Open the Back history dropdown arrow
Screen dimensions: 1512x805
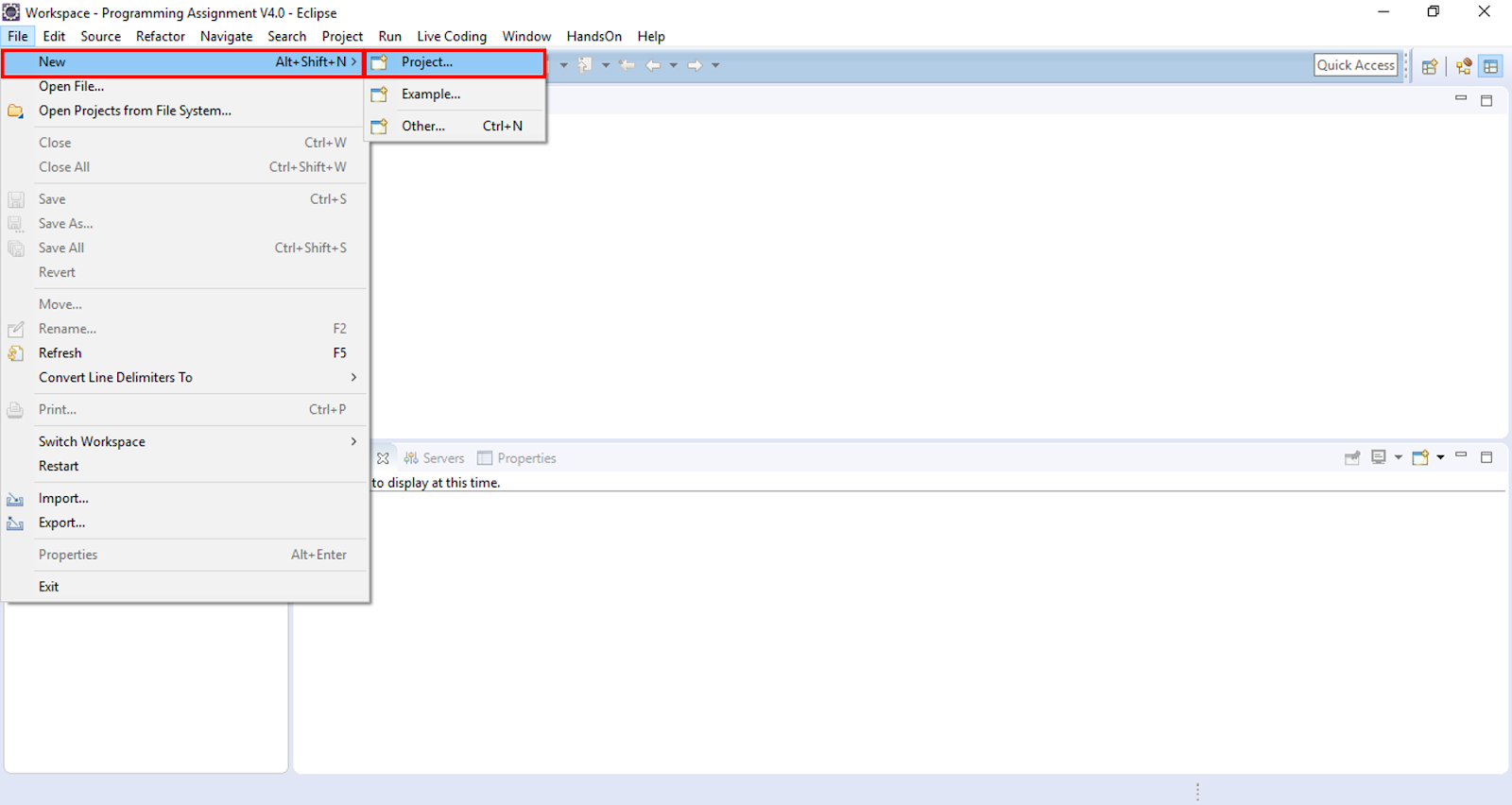(x=674, y=65)
